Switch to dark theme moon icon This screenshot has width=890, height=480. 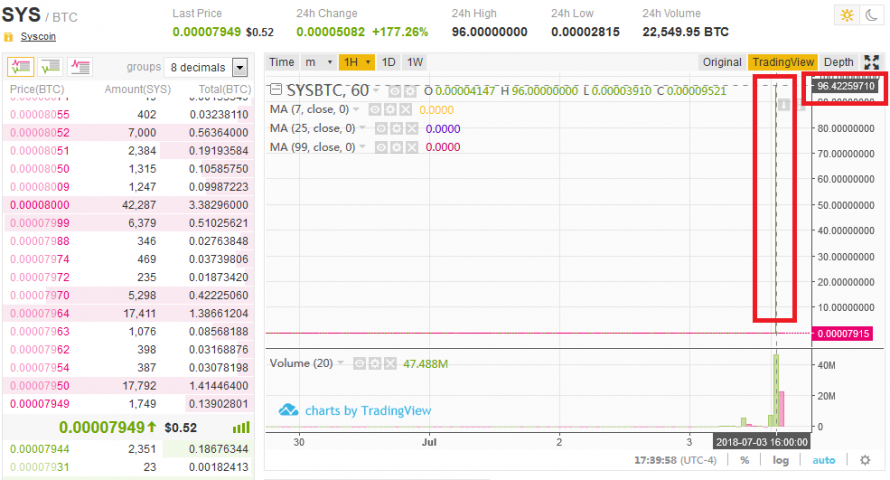(x=872, y=15)
